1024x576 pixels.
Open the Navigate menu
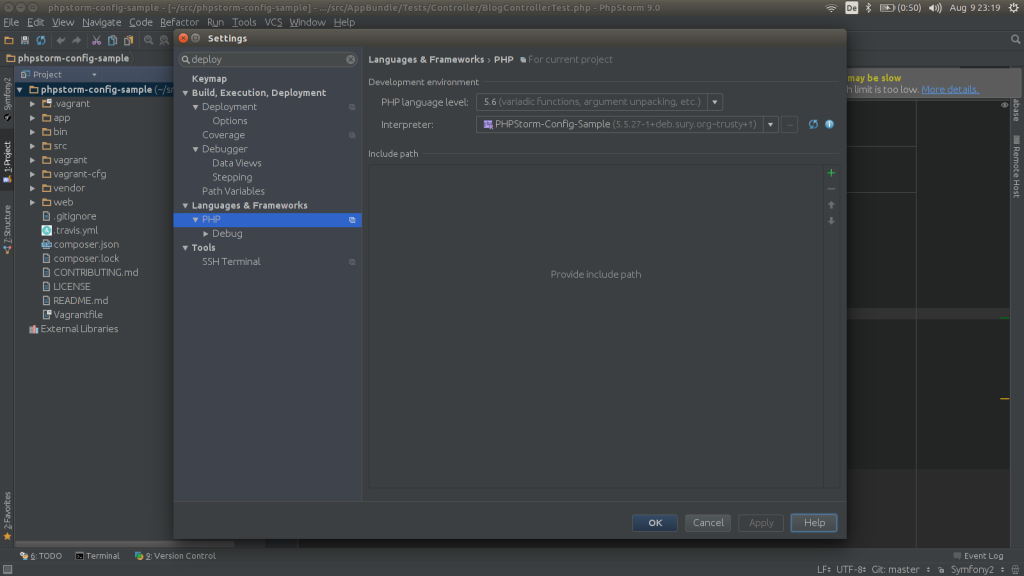(x=101, y=22)
